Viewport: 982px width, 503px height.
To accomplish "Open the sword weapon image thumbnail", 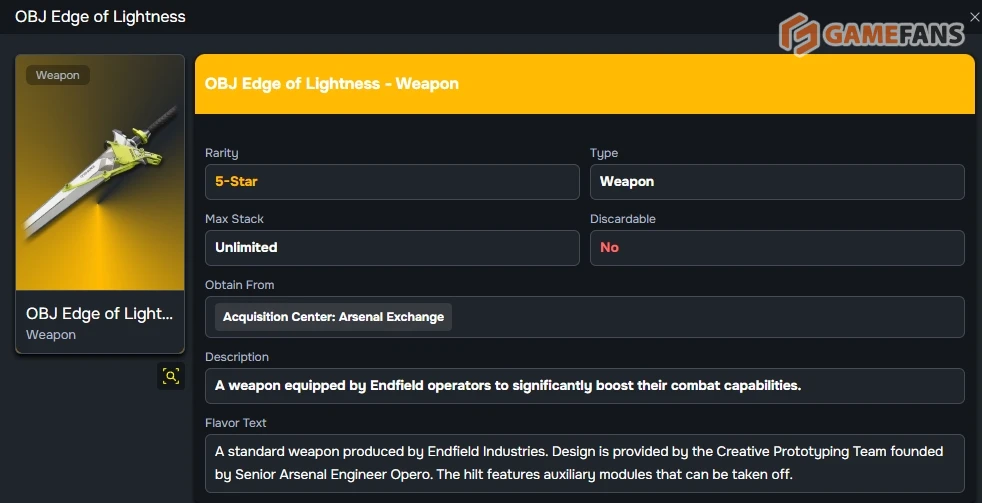I will (100, 172).
